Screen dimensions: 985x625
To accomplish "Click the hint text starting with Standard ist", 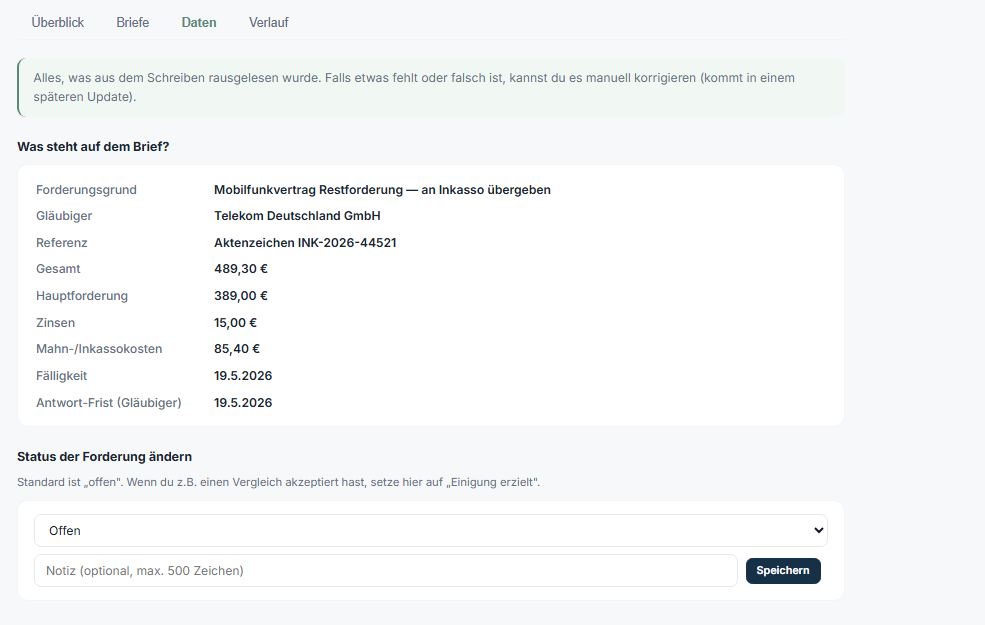I will point(278,482).
